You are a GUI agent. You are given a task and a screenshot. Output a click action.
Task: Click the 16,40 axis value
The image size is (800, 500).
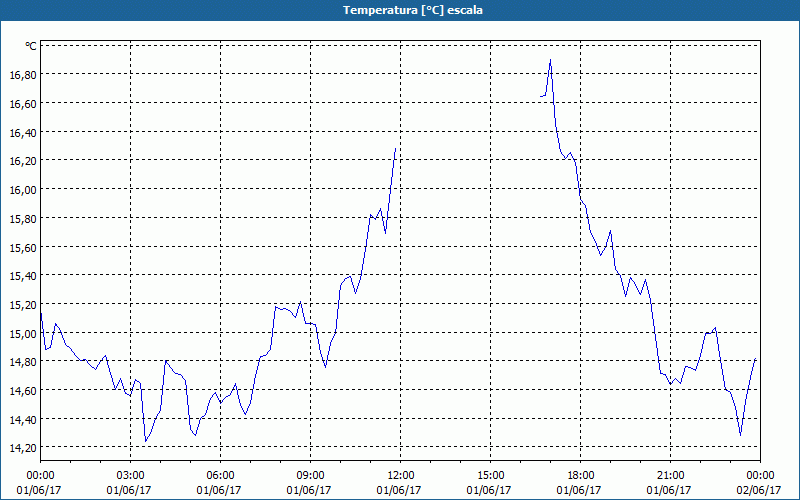point(23,132)
